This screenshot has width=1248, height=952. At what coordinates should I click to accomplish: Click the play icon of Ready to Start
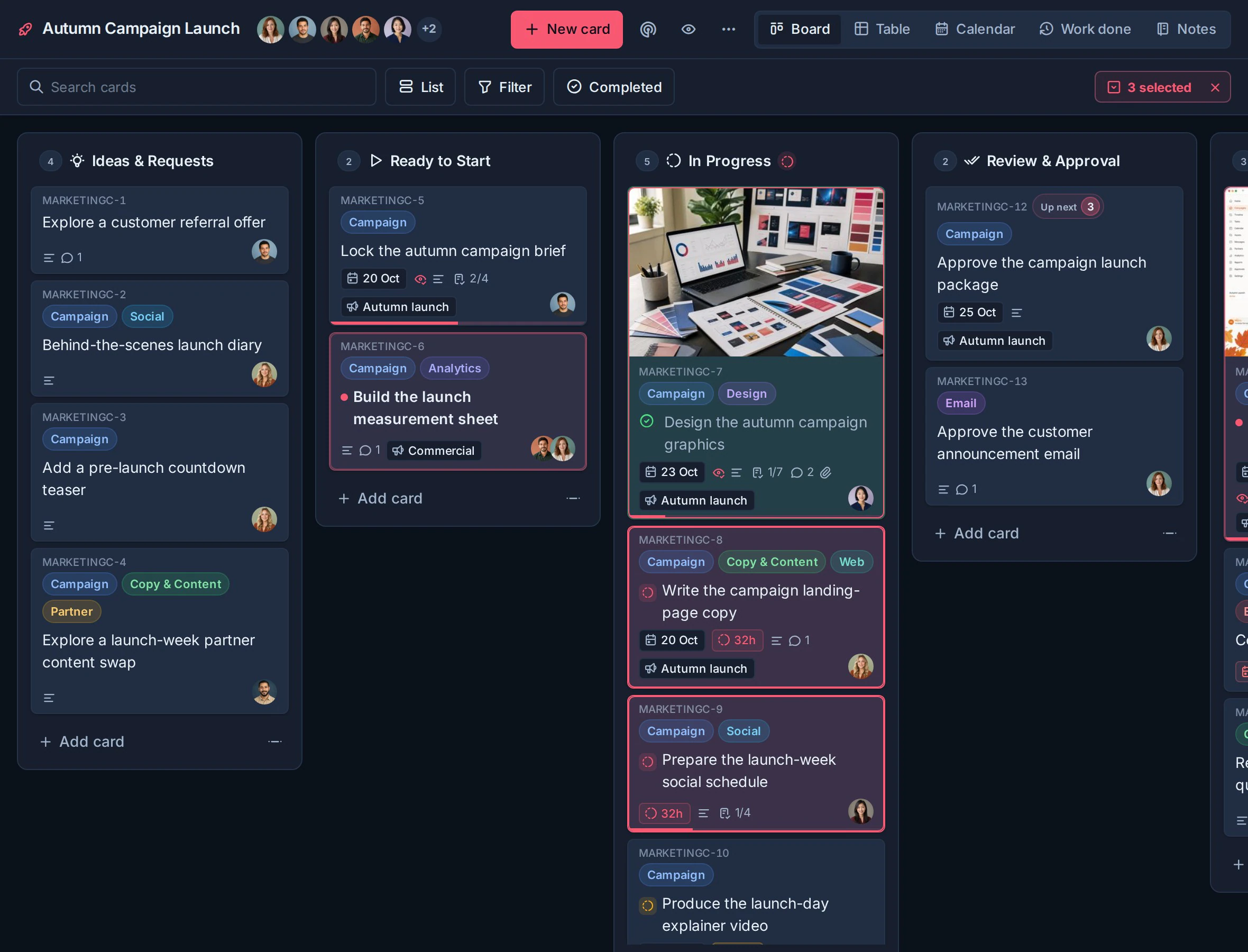pos(375,161)
